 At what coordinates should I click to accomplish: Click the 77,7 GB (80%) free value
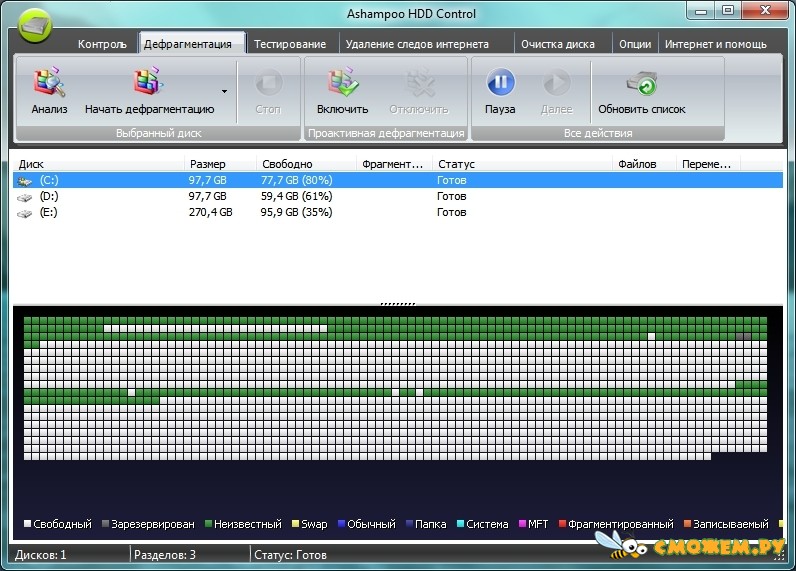coord(296,180)
